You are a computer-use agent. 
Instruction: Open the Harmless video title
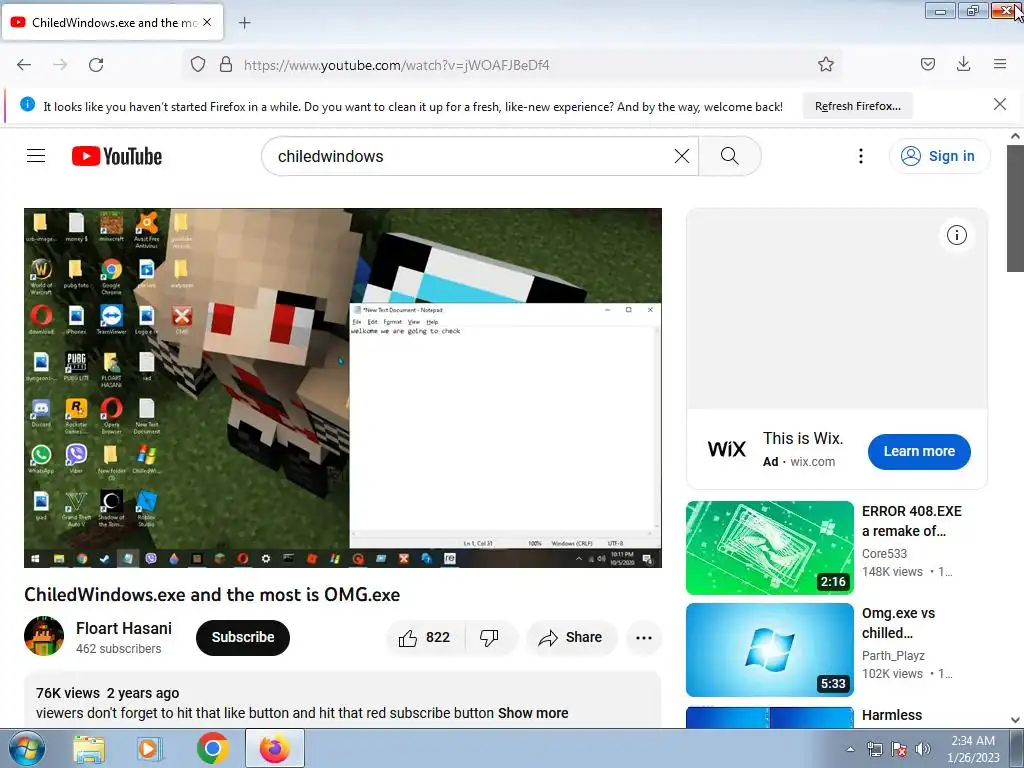[892, 715]
